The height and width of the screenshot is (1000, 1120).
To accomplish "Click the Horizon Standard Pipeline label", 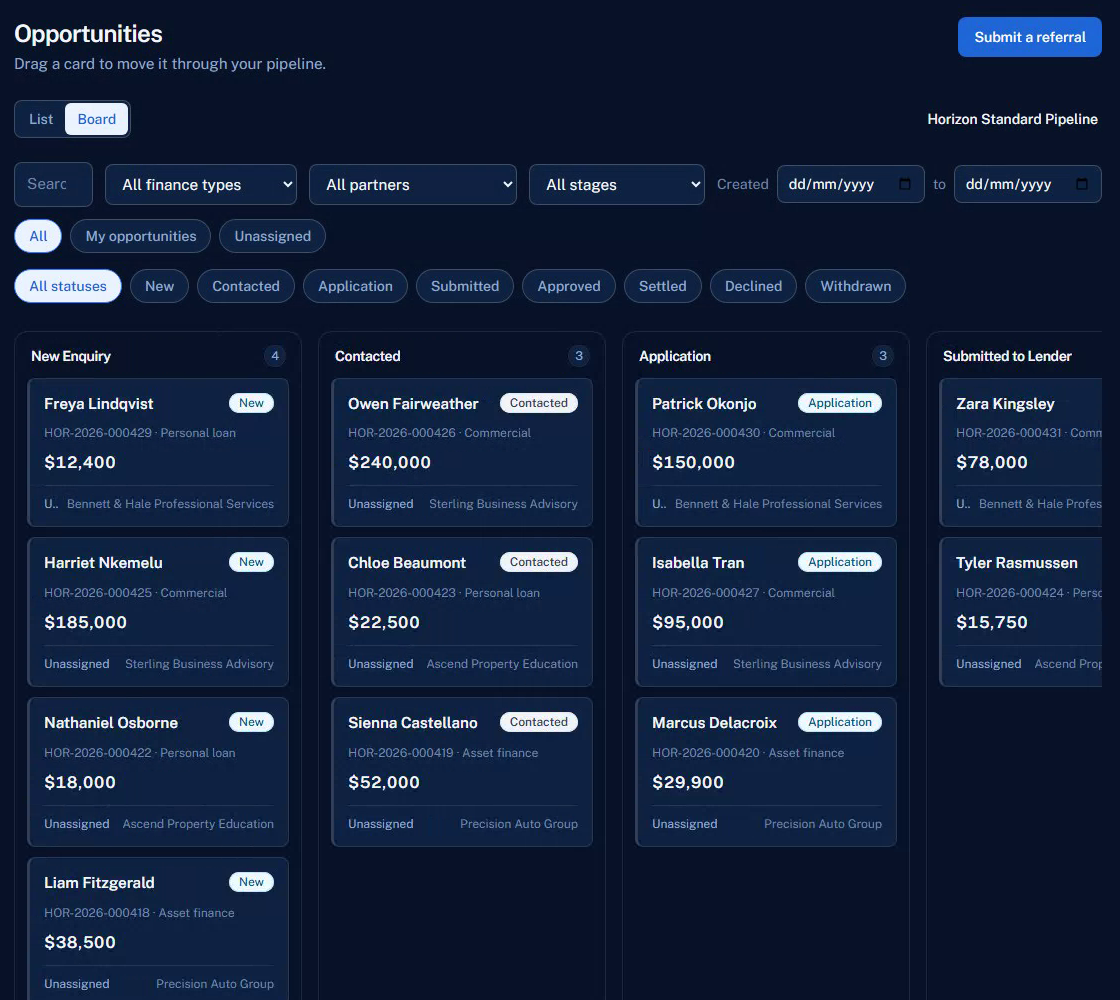I will point(1012,119).
